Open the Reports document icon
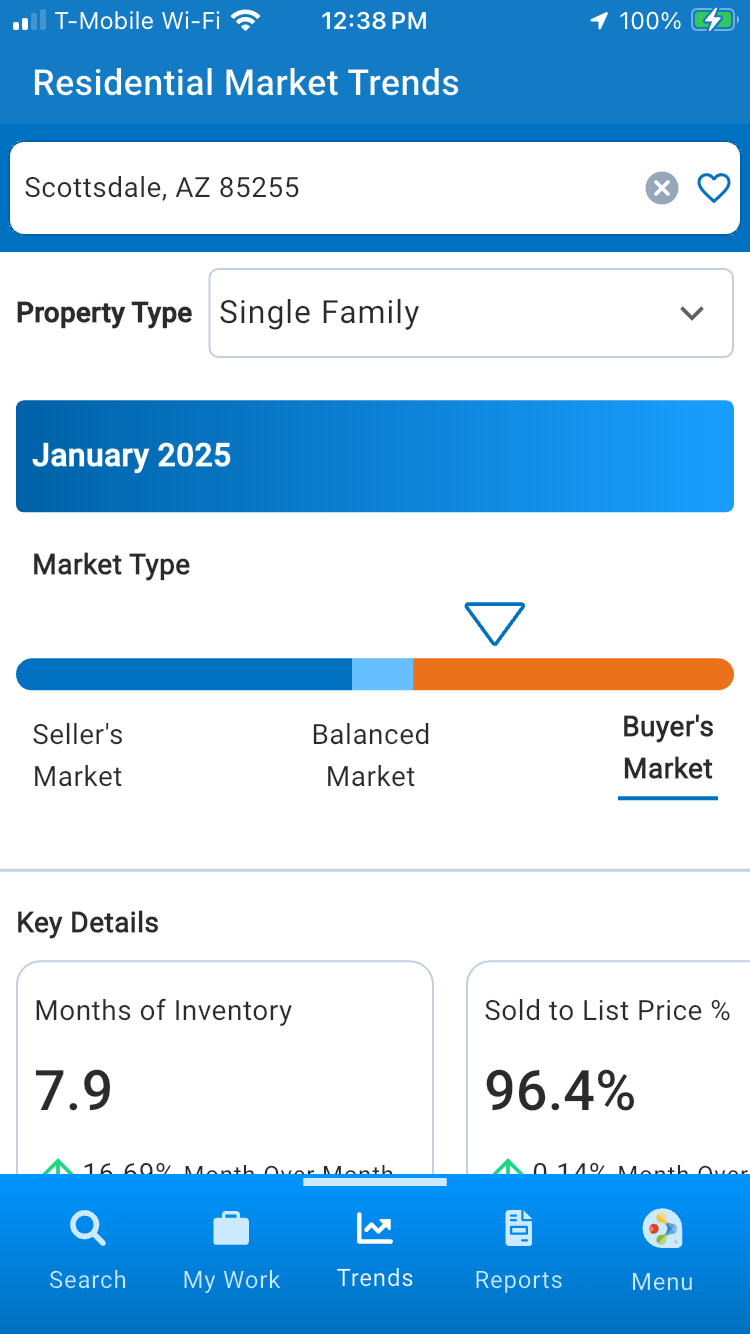 click(x=518, y=1228)
